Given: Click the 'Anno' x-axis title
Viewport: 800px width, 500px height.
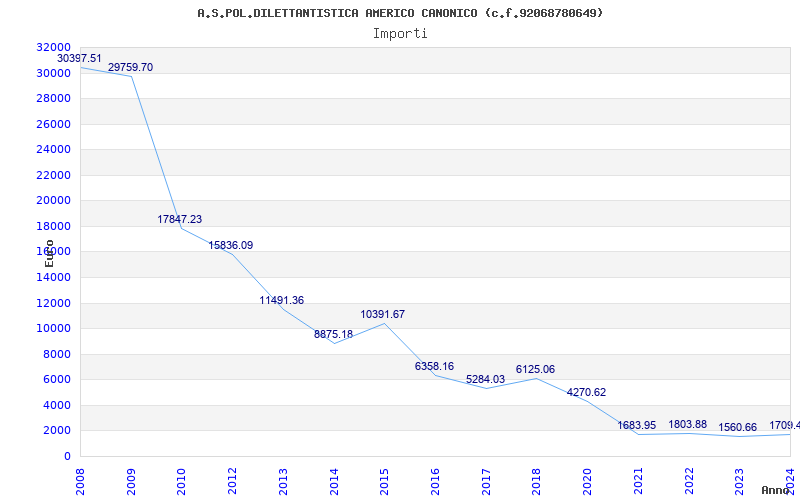Looking at the screenshot, I should tap(776, 490).
